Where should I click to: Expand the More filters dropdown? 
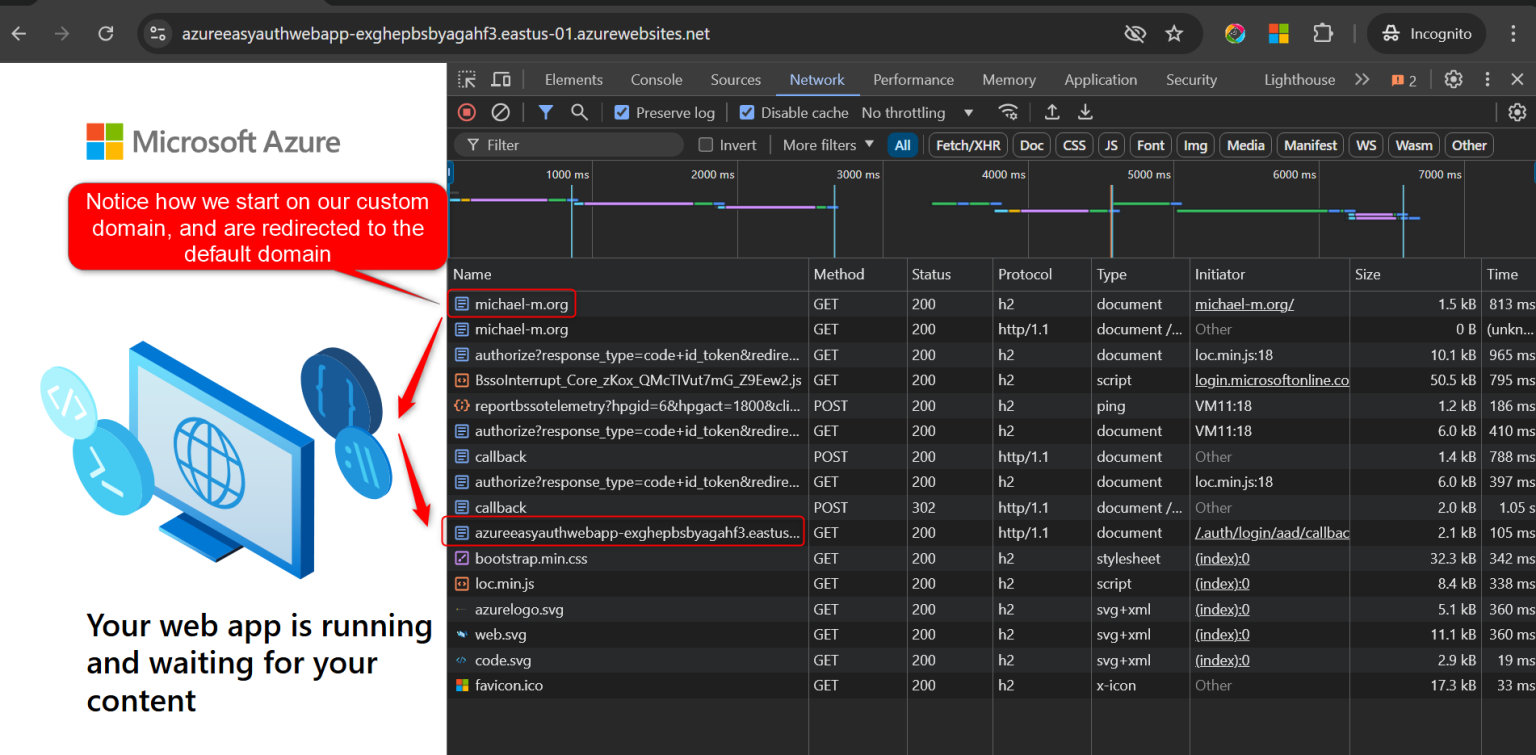pyautogui.click(x=828, y=145)
